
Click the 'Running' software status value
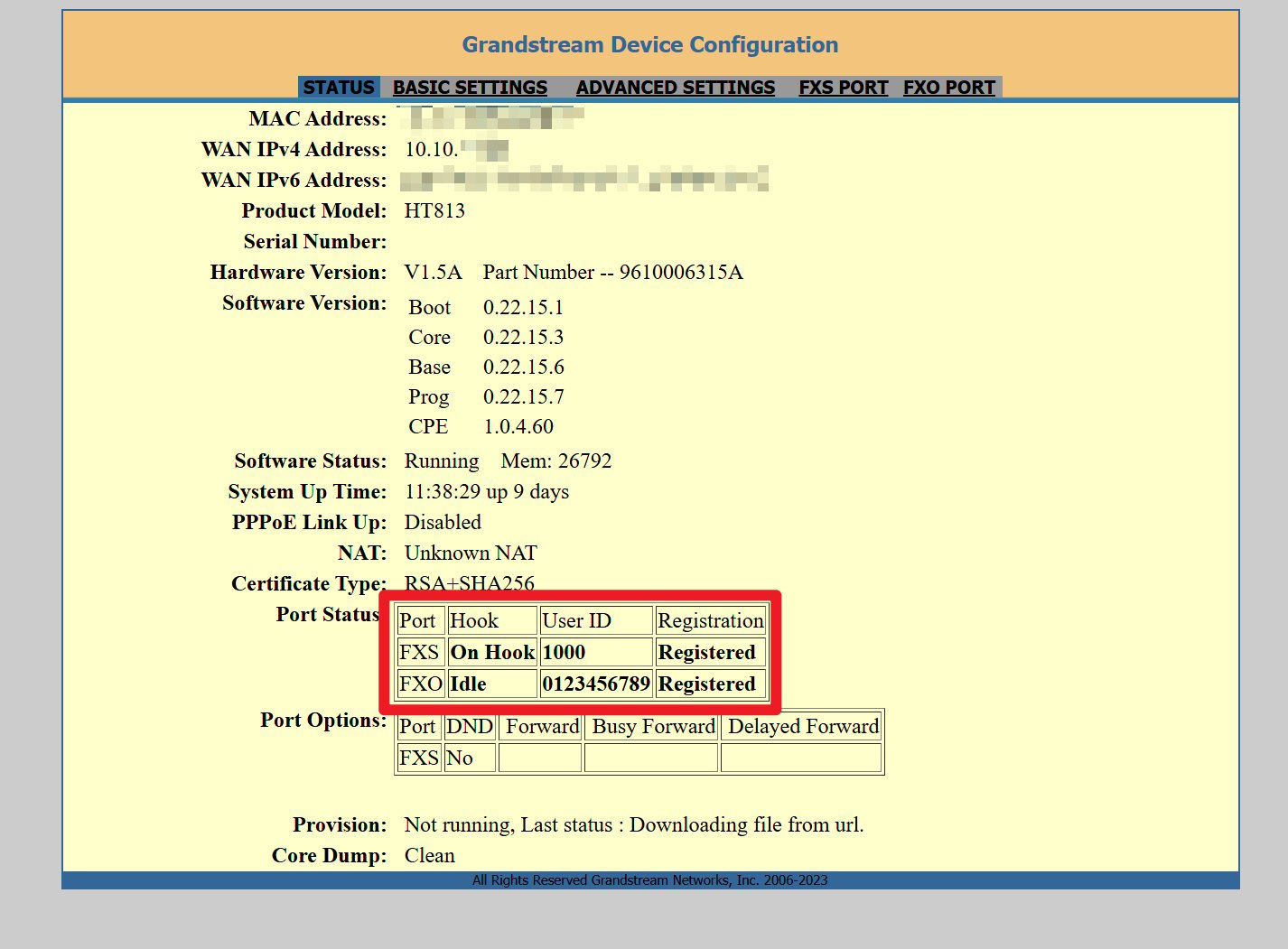click(442, 461)
